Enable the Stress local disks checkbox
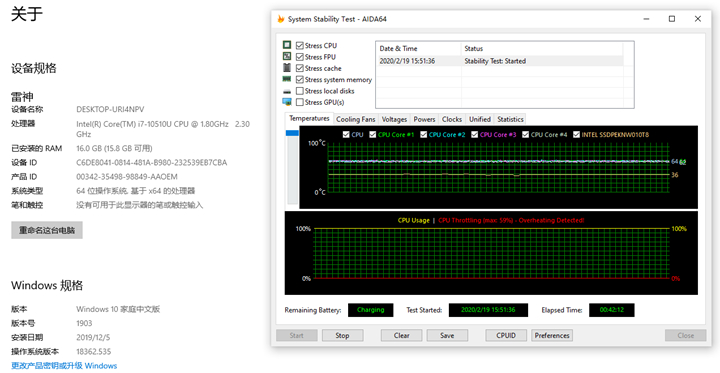 point(300,91)
